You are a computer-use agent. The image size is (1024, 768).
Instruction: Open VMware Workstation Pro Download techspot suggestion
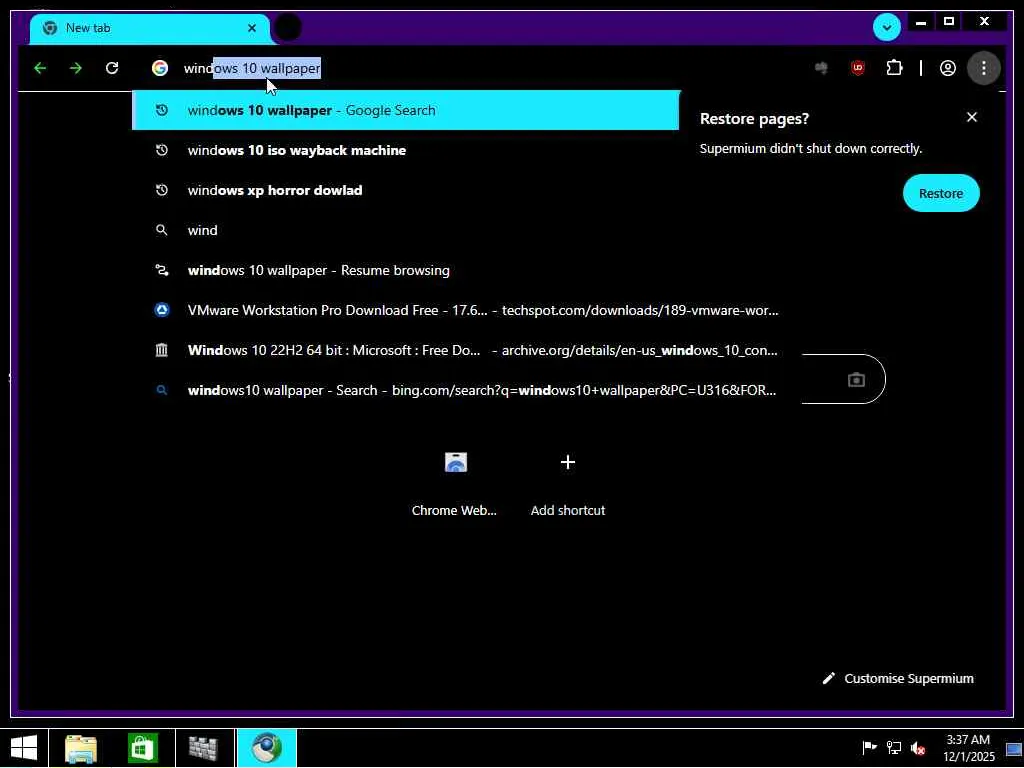466,310
